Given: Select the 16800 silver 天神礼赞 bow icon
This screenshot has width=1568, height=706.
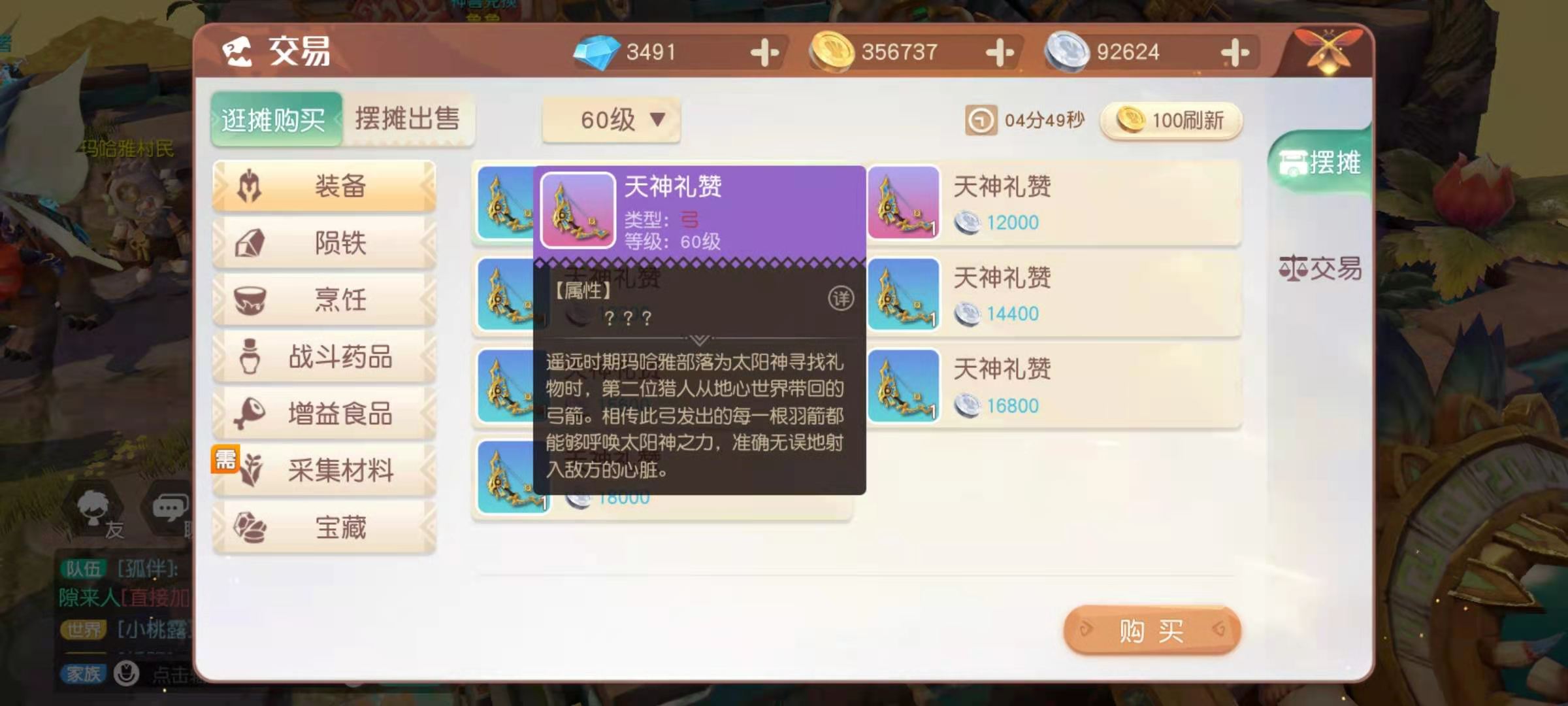Looking at the screenshot, I should (904, 386).
